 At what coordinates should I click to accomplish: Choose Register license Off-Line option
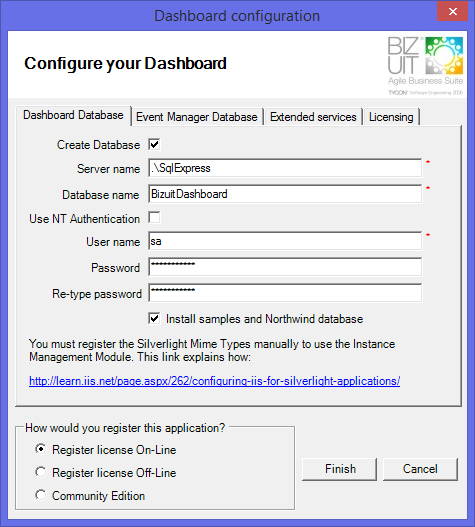41,472
